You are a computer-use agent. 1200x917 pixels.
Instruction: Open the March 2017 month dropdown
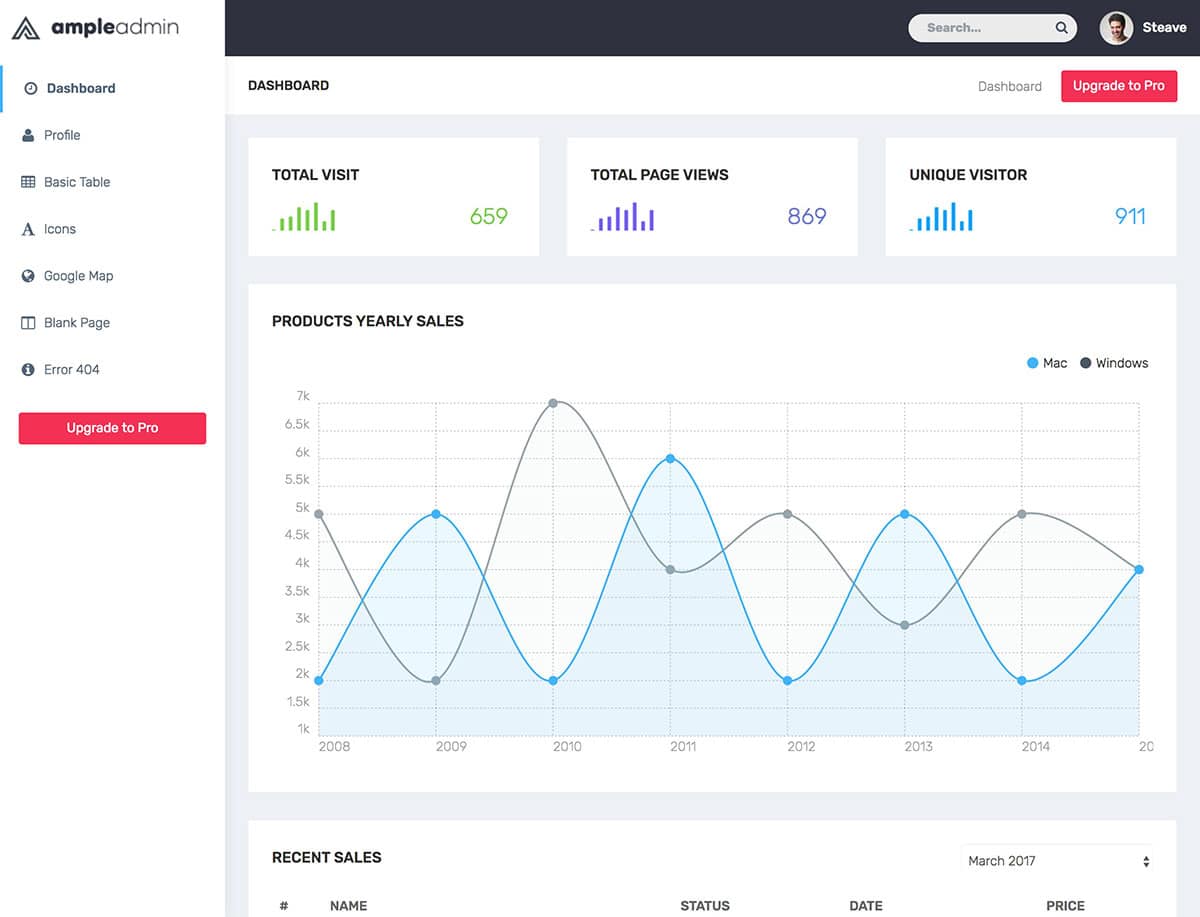[1058, 861]
